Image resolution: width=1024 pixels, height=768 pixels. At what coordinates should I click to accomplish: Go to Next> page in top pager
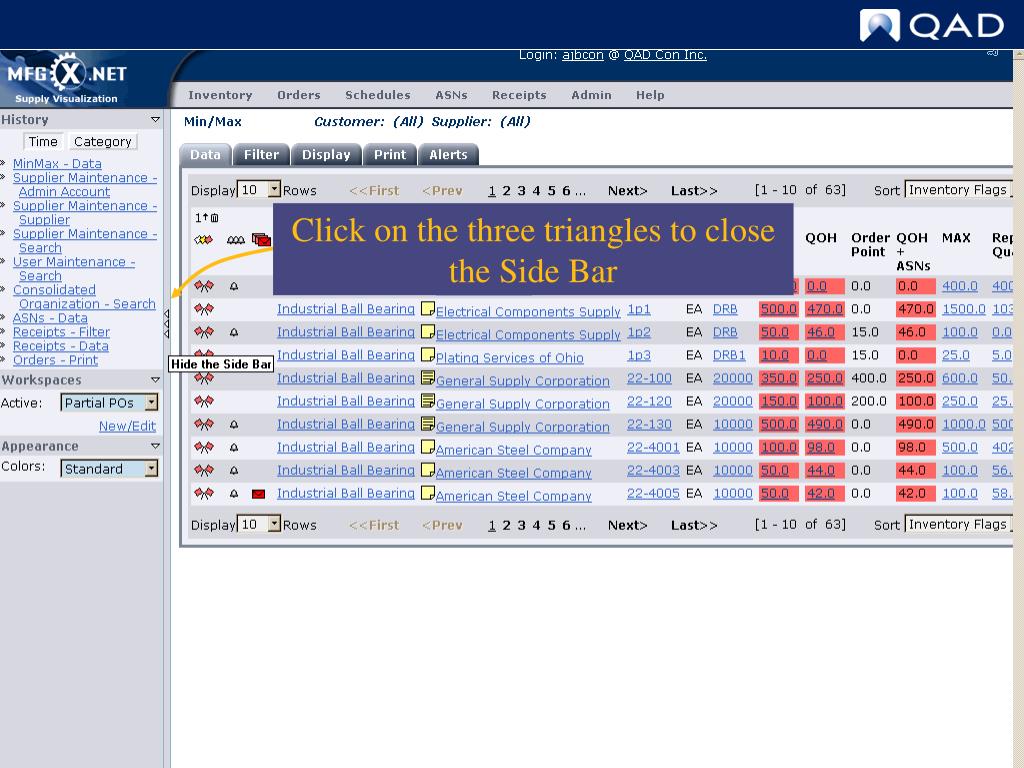628,191
